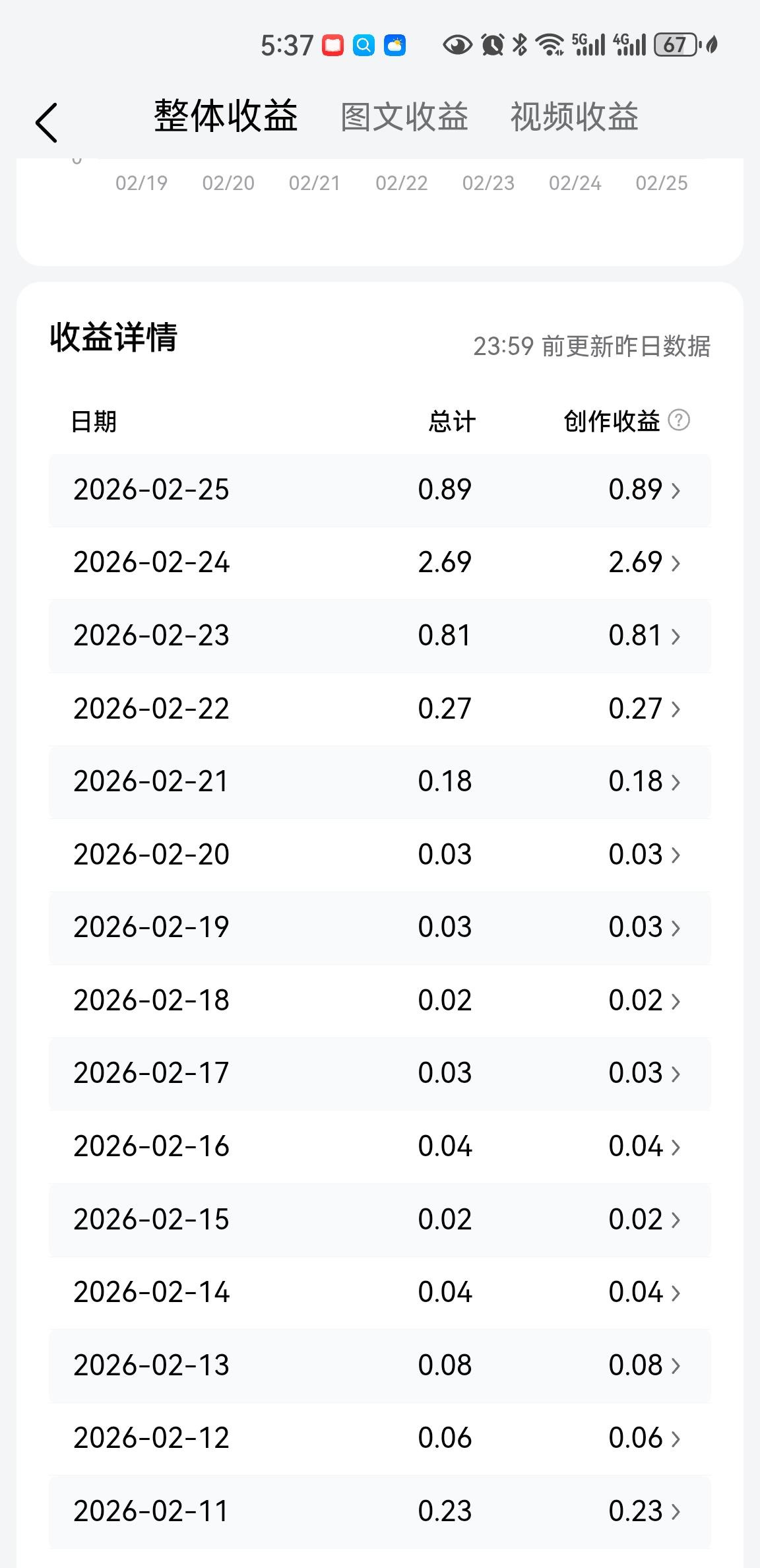The width and height of the screenshot is (760, 1568).
Task: Open the chevron on the 2026-02-13 row
Action: click(x=676, y=1365)
